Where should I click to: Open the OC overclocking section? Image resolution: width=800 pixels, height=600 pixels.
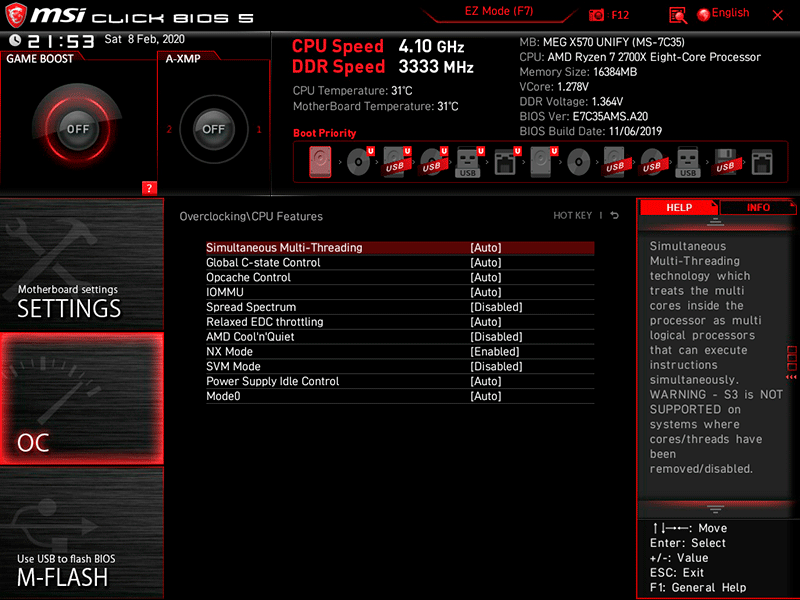pos(82,398)
